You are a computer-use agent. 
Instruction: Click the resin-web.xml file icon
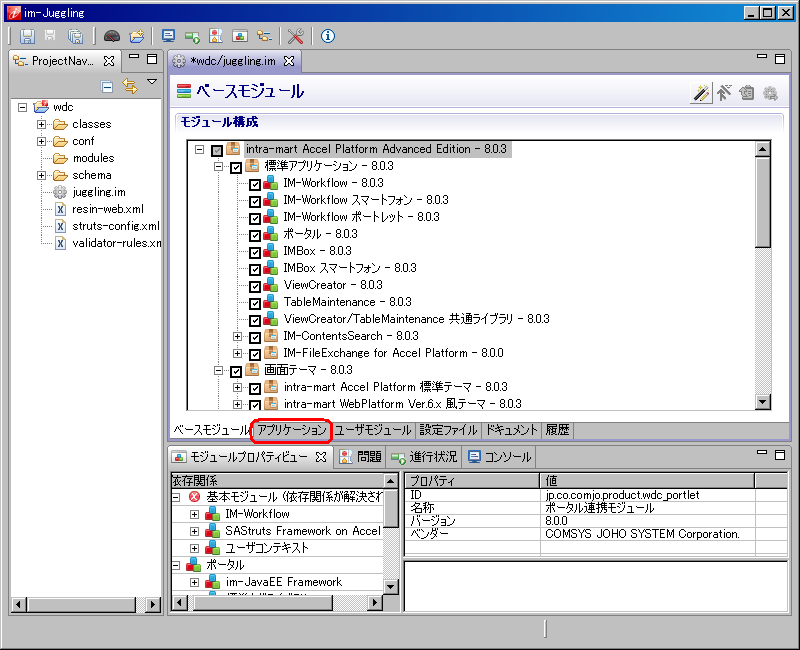tap(60, 209)
